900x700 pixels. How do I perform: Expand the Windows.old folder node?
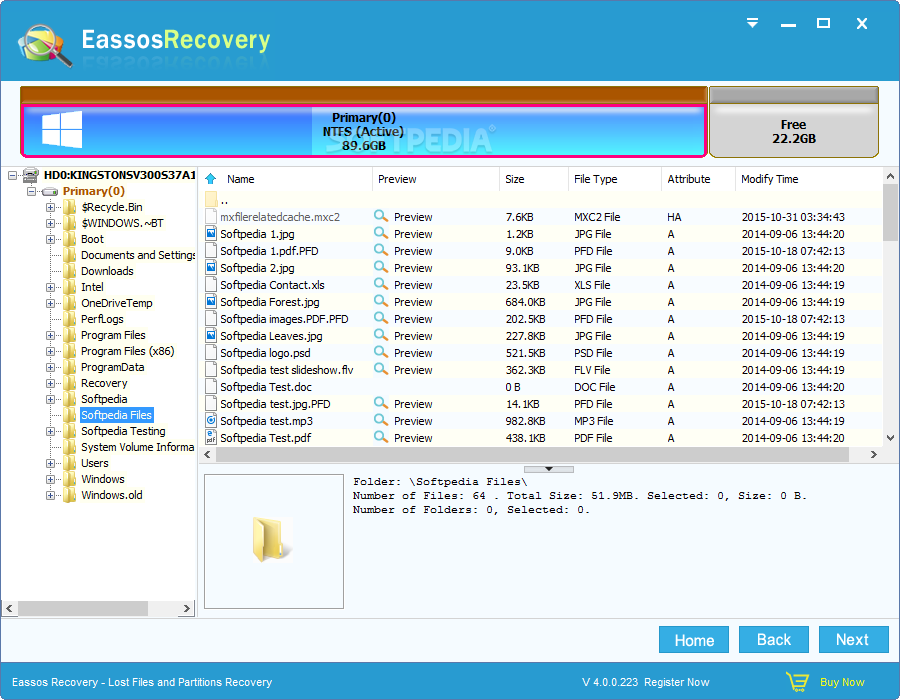coord(51,495)
